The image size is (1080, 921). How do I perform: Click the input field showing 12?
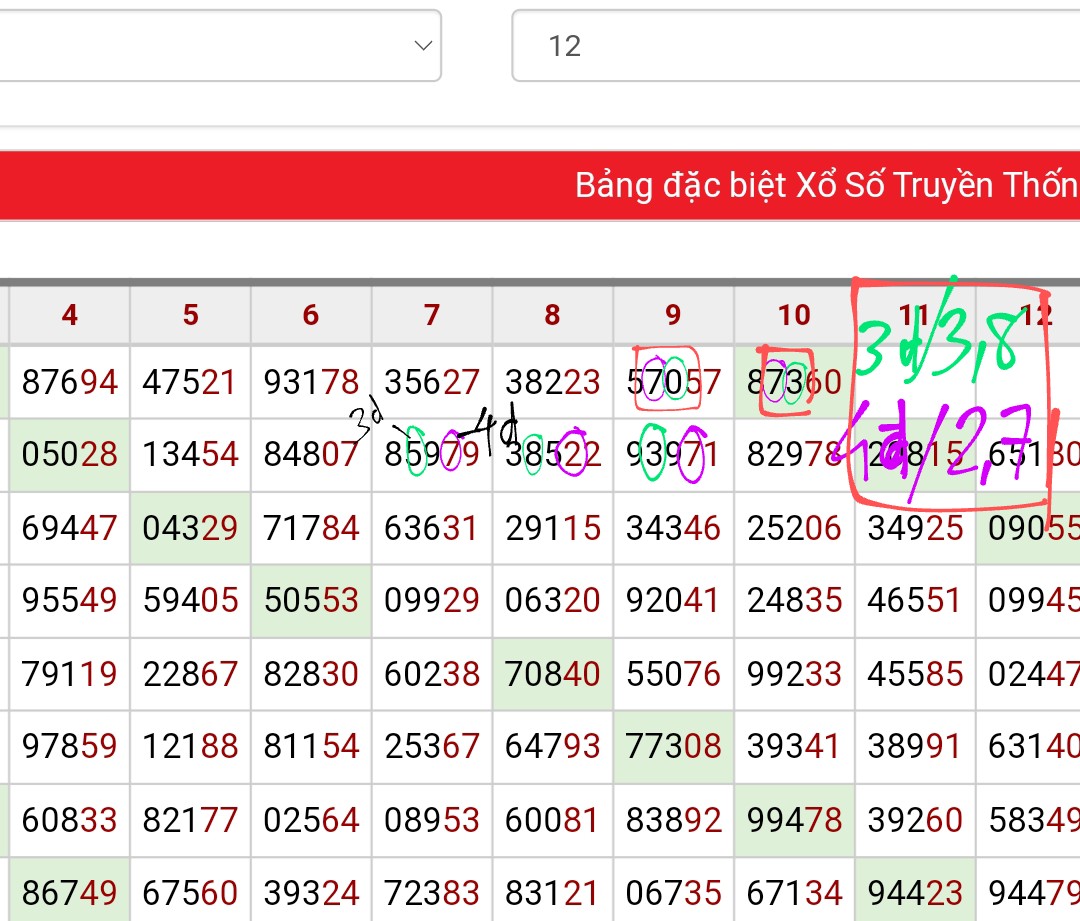pyautogui.click(x=795, y=46)
